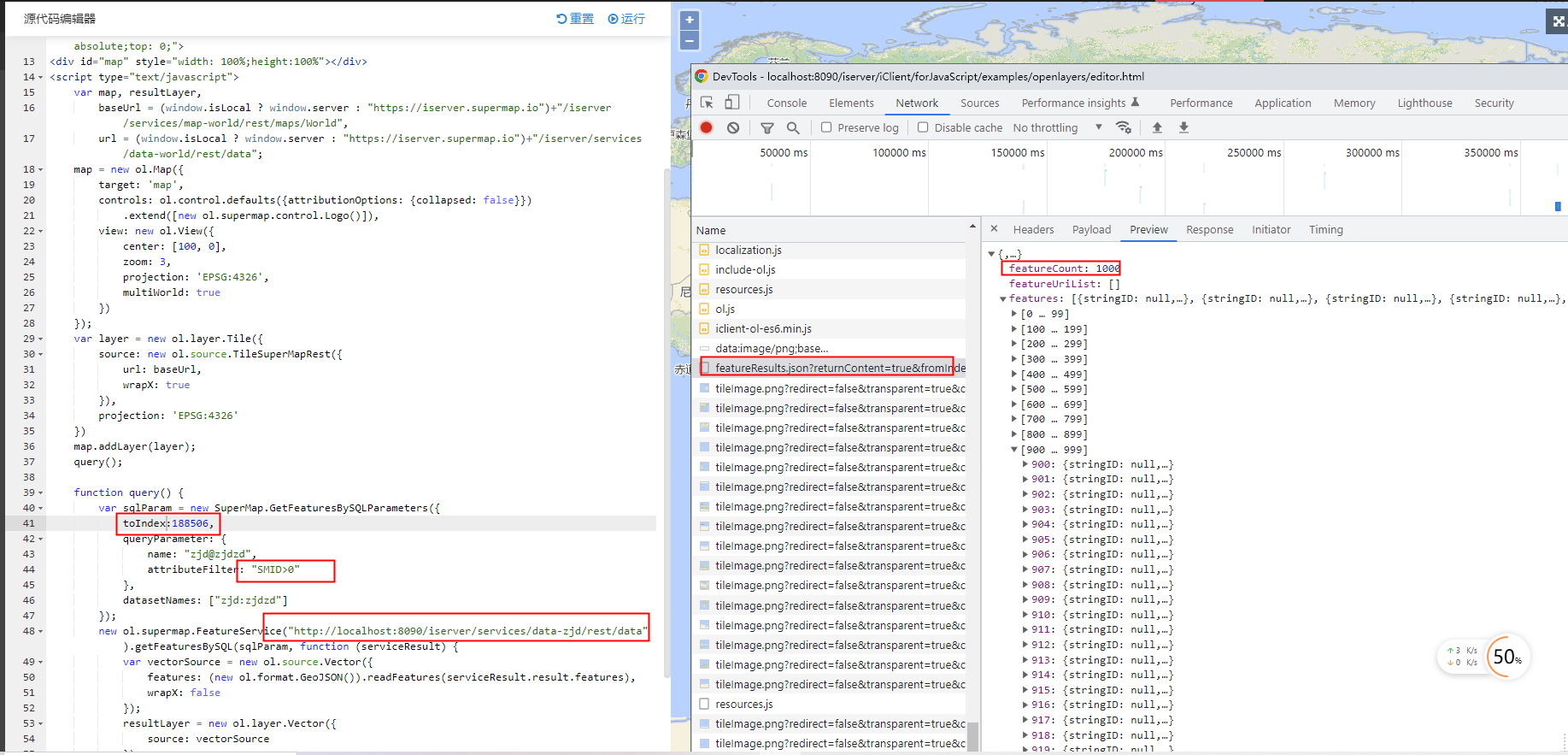Open network search with magnifier icon
Image resolution: width=1568 pixels, height=755 pixels.
coord(793,127)
